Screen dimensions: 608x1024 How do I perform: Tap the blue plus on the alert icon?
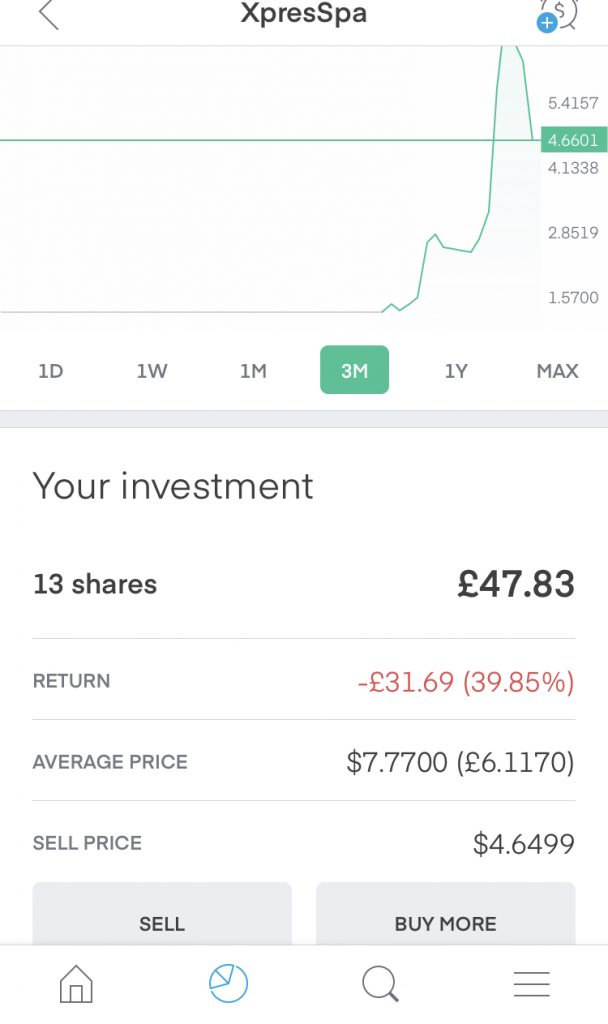click(546, 22)
